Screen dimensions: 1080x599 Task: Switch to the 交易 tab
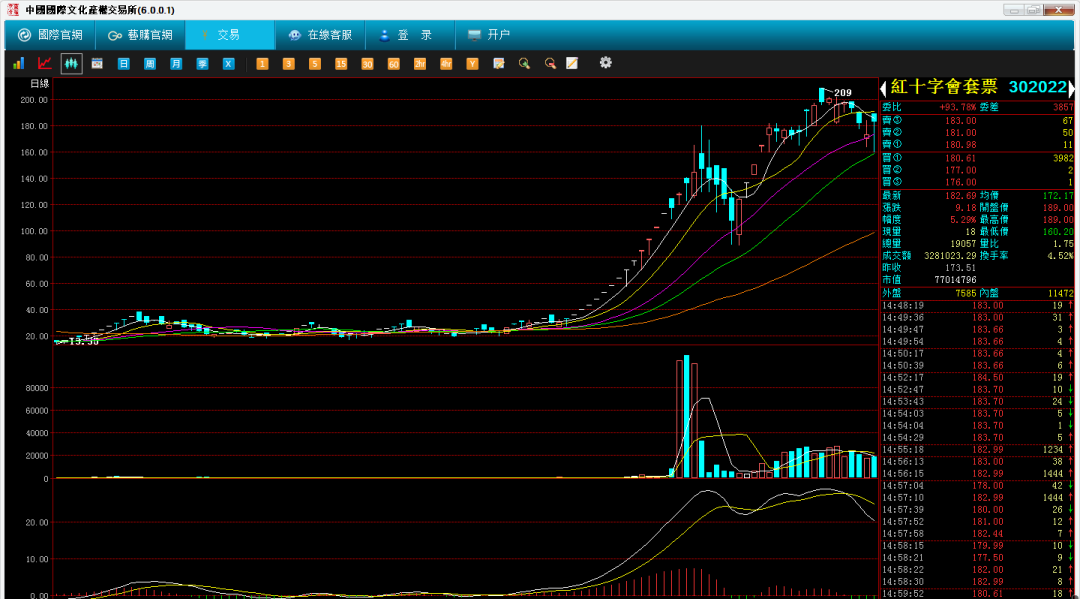click(x=229, y=34)
